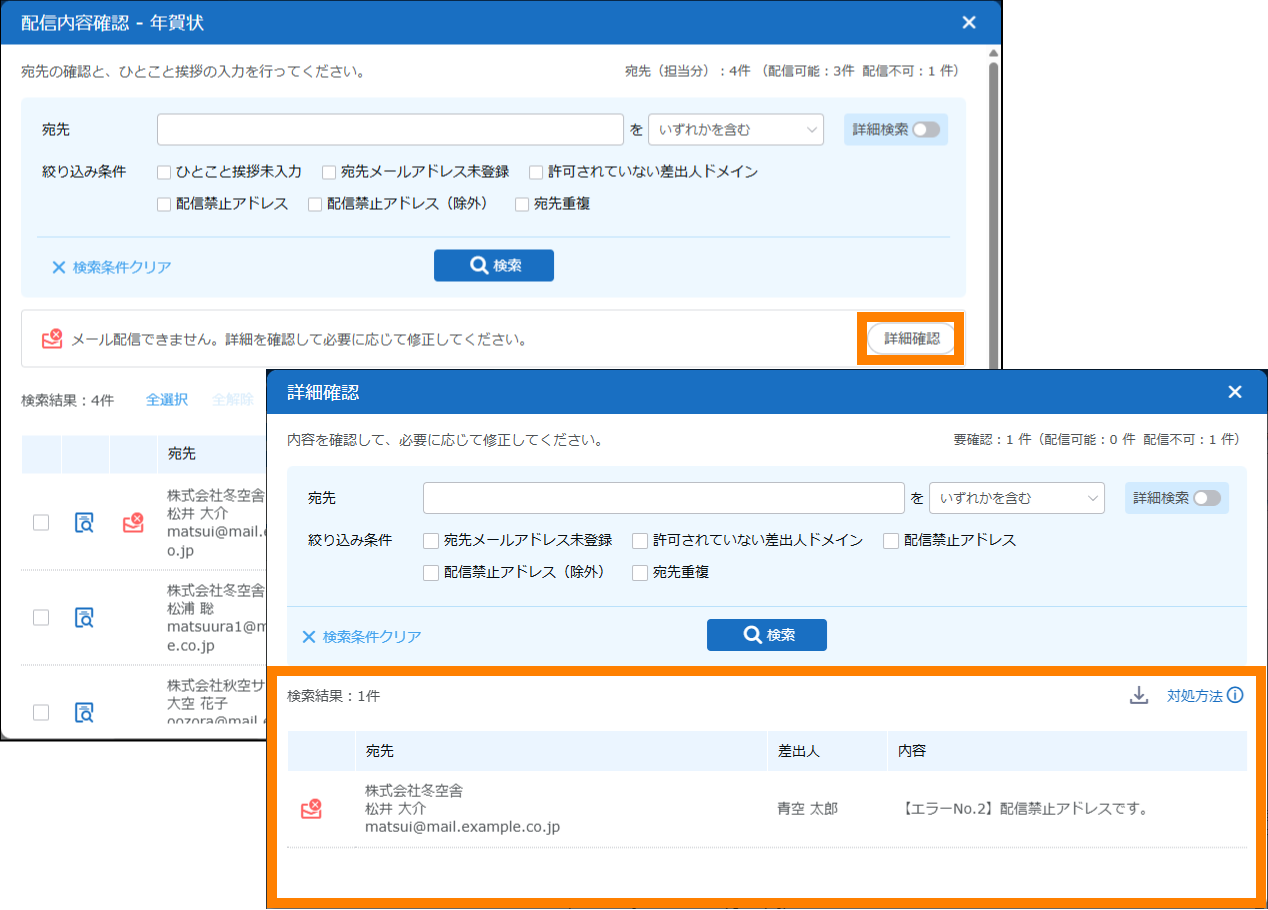Enable 宛先重複 checkbox in 詳細確認 dialog
This screenshot has width=1268, height=910.
(640, 573)
